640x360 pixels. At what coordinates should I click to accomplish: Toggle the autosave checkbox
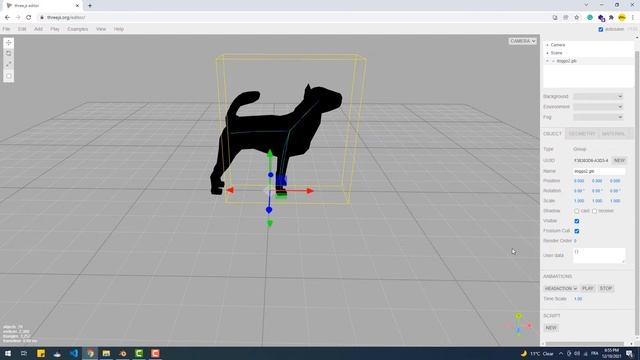[600, 29]
